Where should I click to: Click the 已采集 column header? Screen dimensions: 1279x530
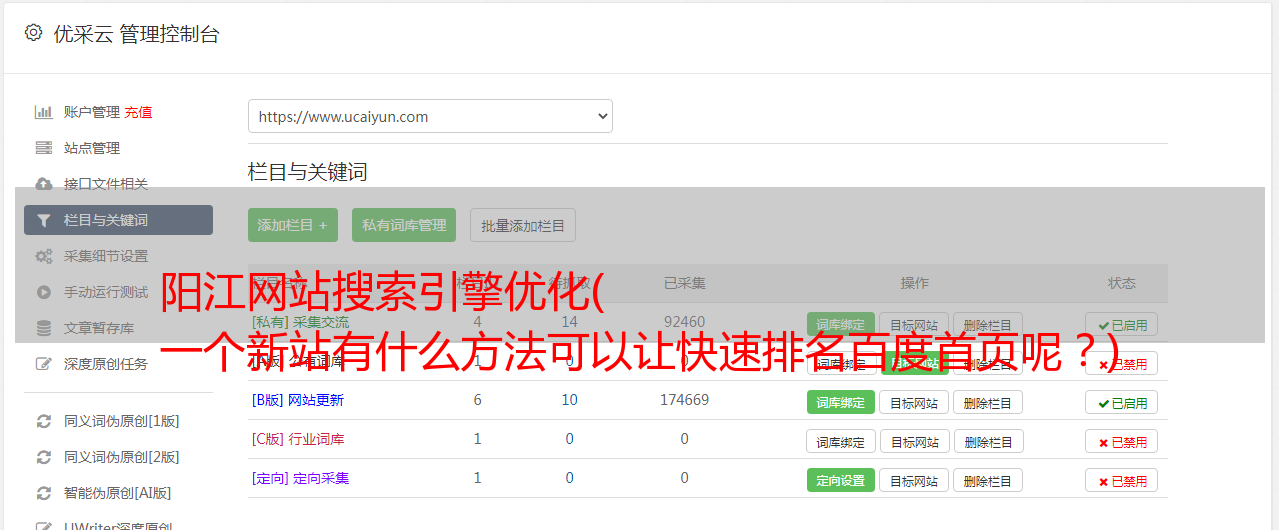coord(684,283)
